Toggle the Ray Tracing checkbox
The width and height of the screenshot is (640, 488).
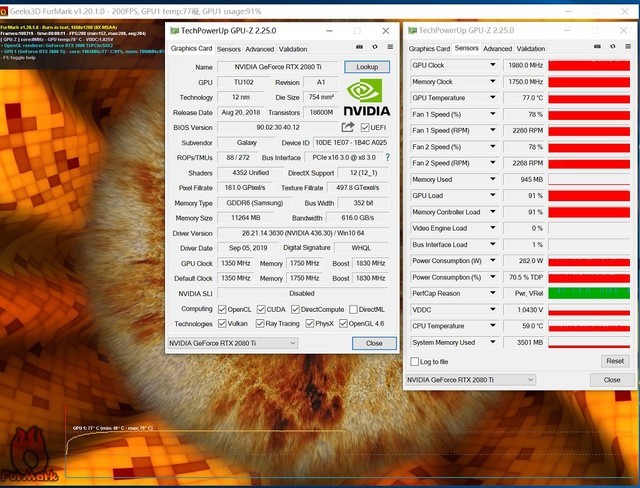[260, 324]
